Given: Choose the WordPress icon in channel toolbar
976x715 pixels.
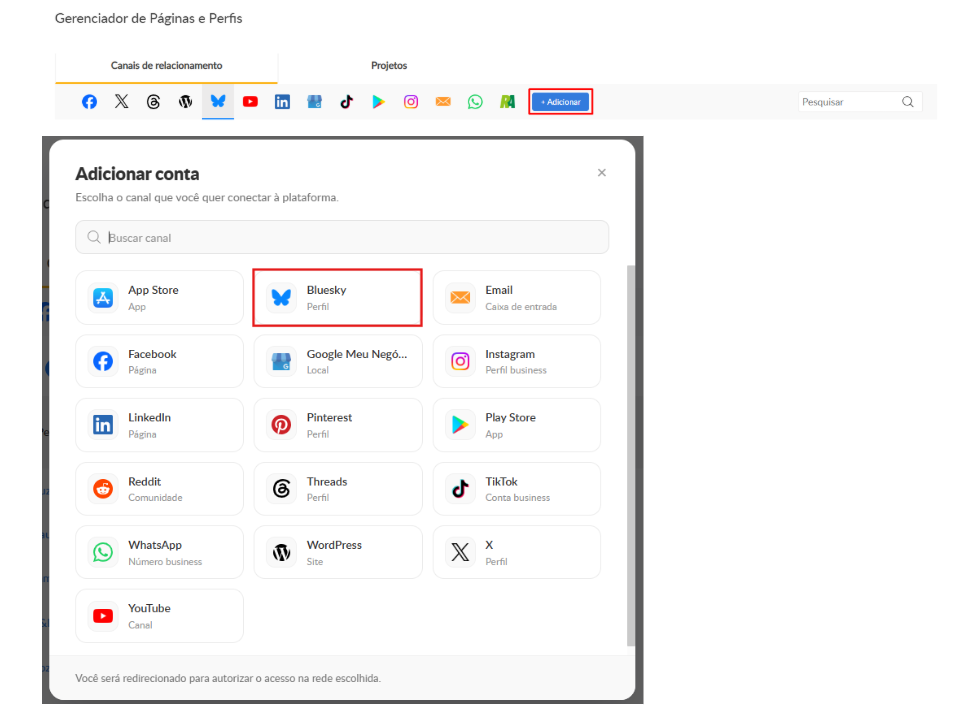Looking at the screenshot, I should (185, 101).
